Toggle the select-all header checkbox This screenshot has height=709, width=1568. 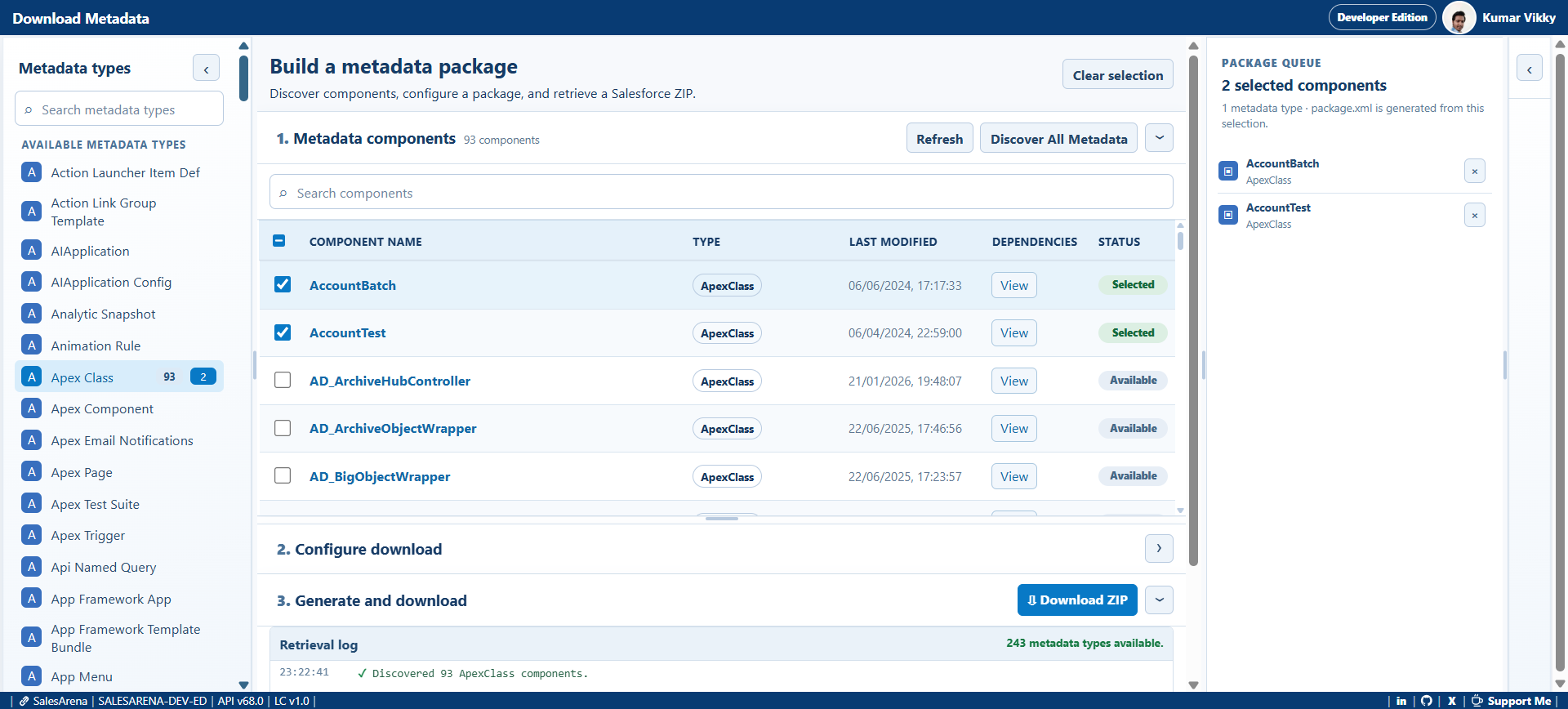pos(278,241)
